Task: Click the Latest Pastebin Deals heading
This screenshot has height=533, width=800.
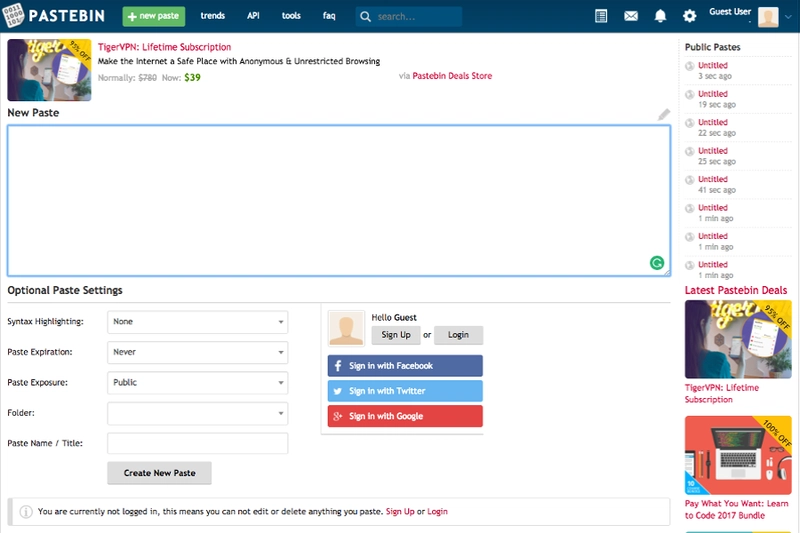Action: click(736, 290)
